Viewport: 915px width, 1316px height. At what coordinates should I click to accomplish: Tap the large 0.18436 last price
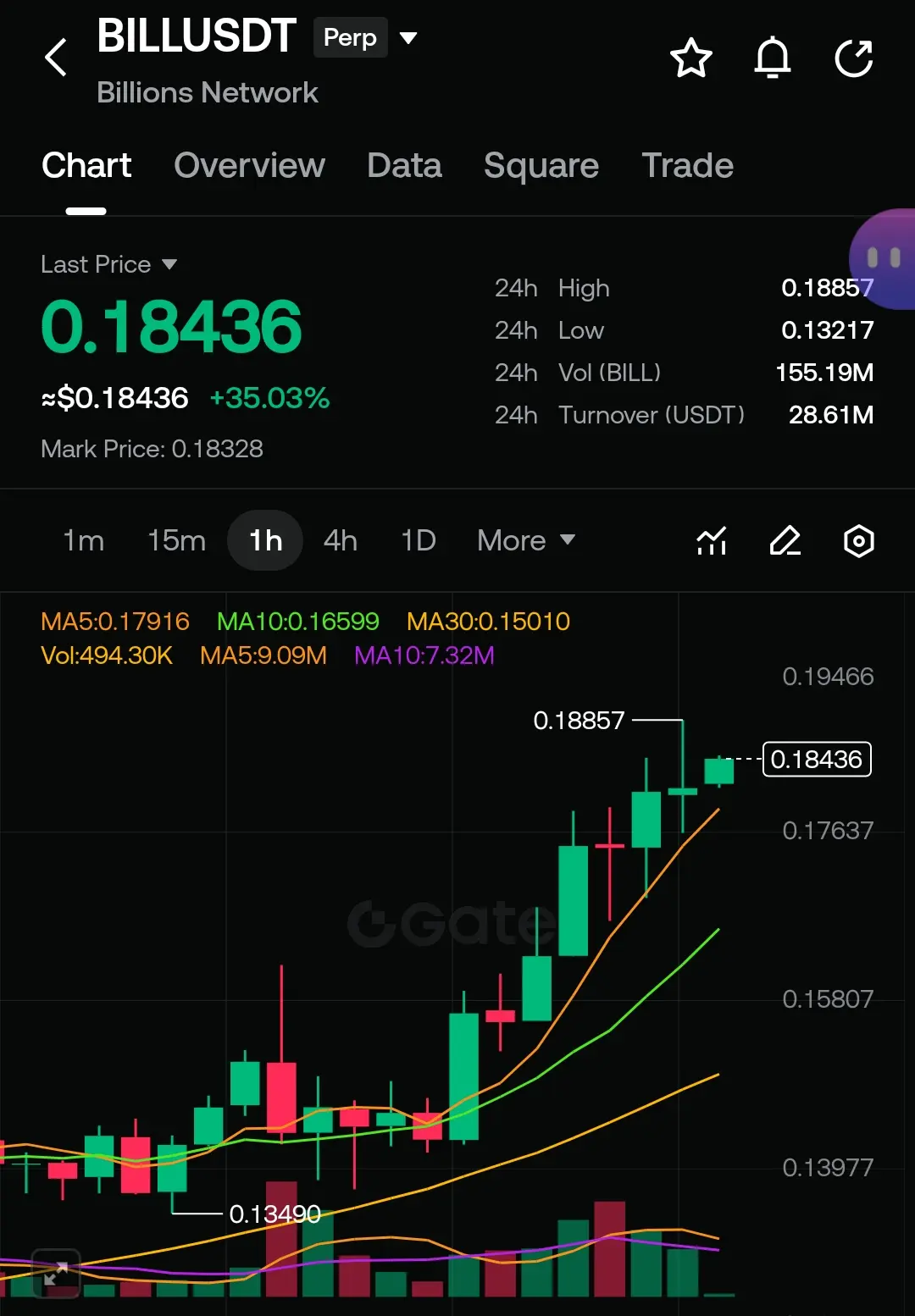tap(171, 327)
